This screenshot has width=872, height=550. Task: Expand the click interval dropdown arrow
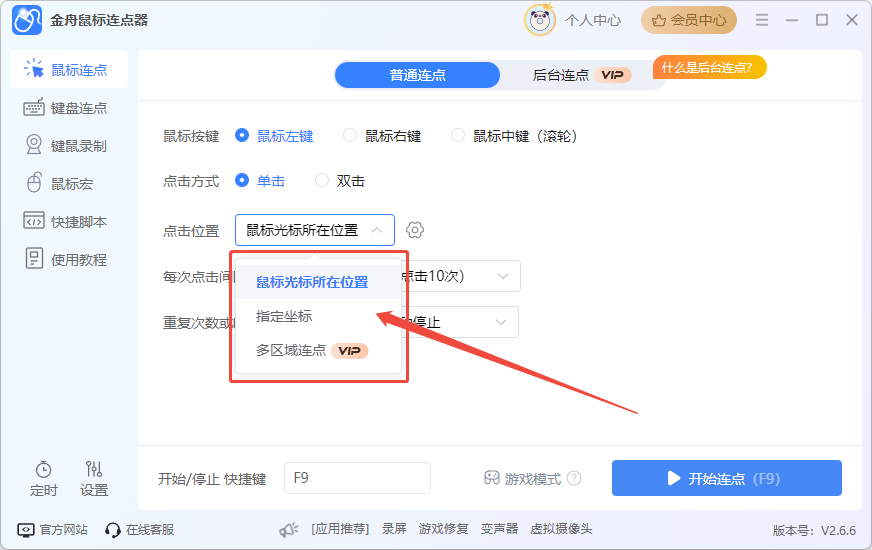tap(503, 276)
